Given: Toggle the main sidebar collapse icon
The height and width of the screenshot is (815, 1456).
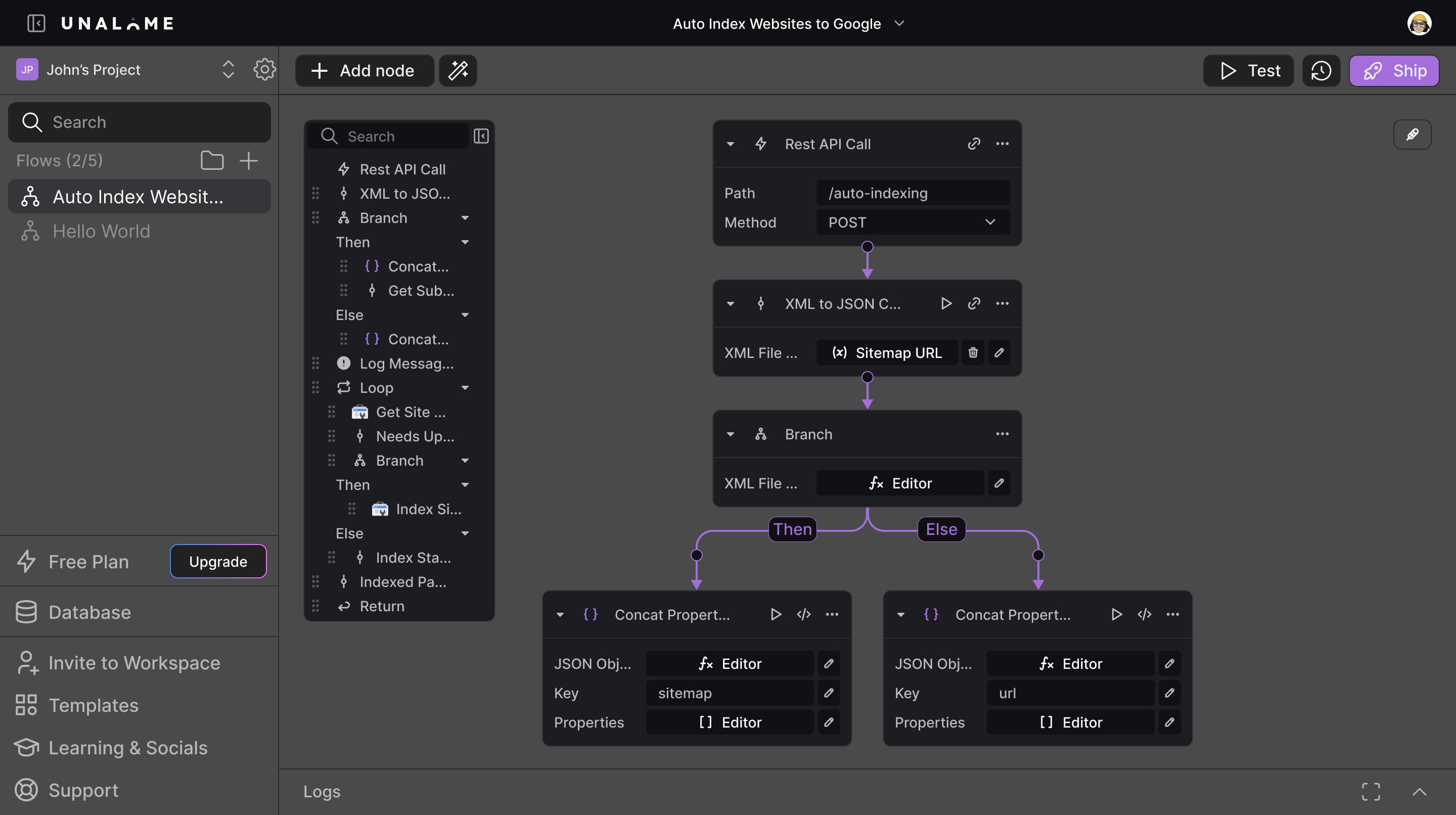Looking at the screenshot, I should pos(36,23).
